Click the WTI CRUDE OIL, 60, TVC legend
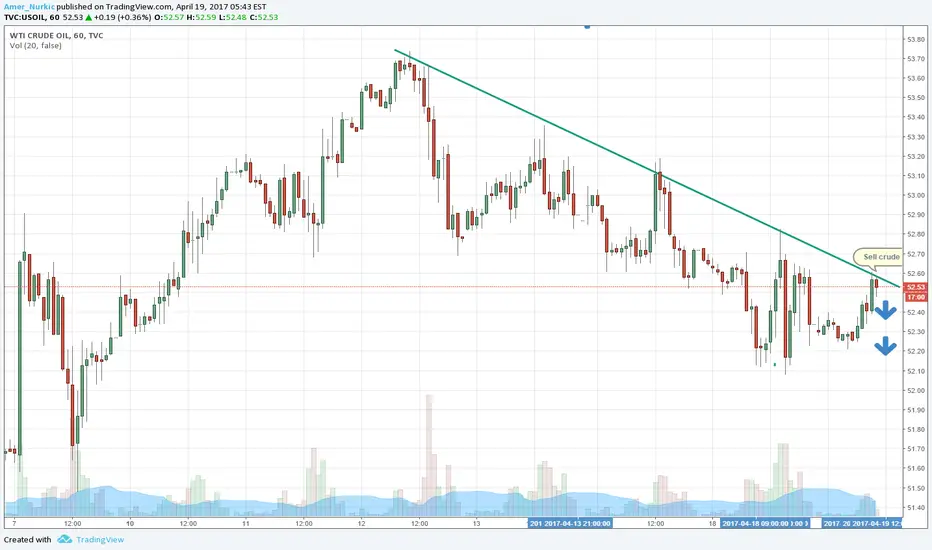 (56, 36)
